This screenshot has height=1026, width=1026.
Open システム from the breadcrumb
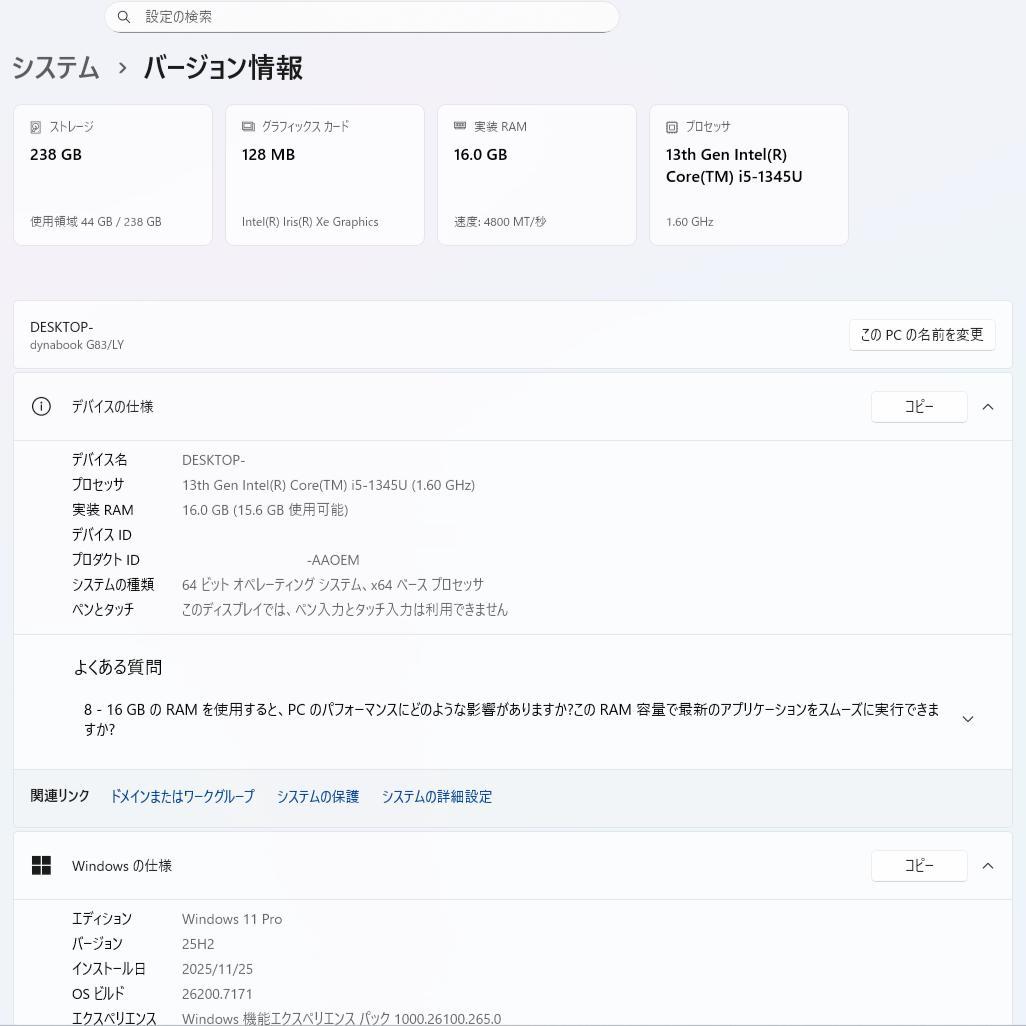pos(55,68)
